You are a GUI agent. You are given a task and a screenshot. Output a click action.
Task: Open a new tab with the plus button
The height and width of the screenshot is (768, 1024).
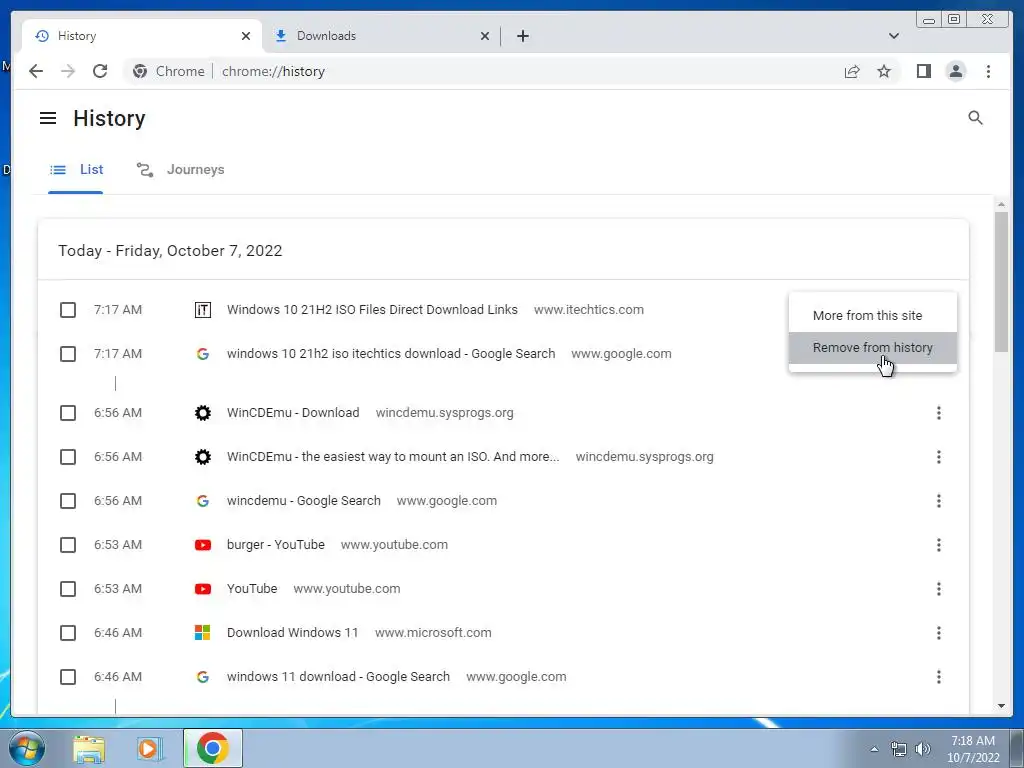[x=522, y=36]
